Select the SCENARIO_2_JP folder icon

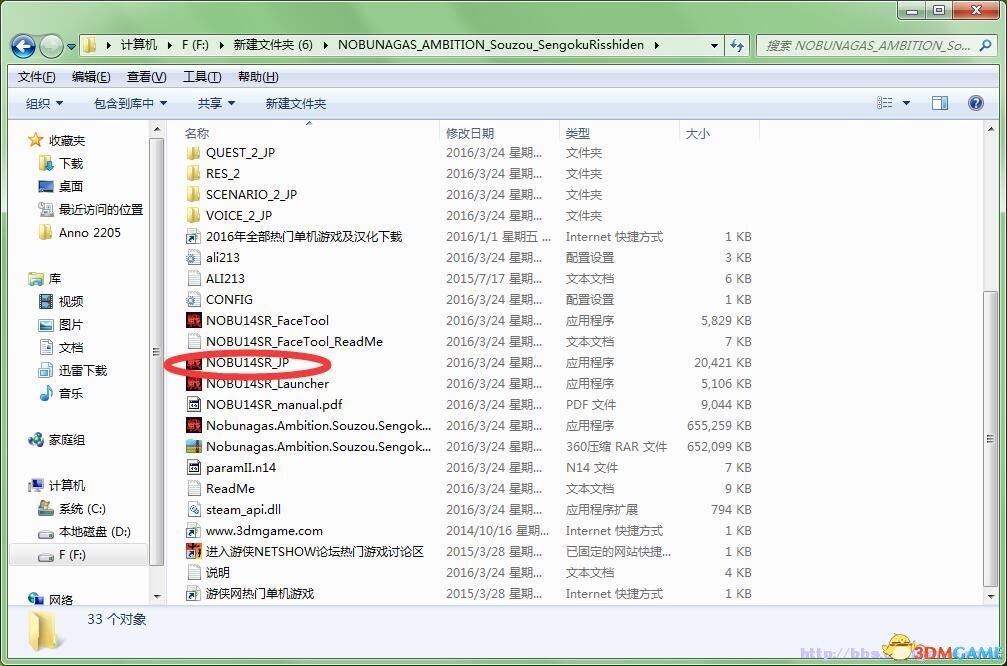point(193,195)
